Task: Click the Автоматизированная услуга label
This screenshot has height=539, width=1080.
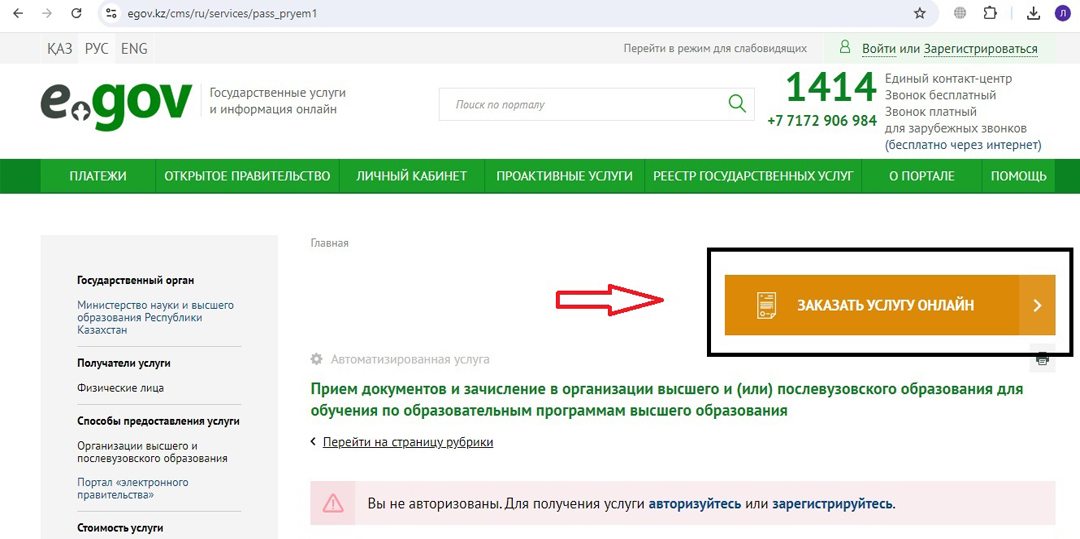Action: point(410,359)
